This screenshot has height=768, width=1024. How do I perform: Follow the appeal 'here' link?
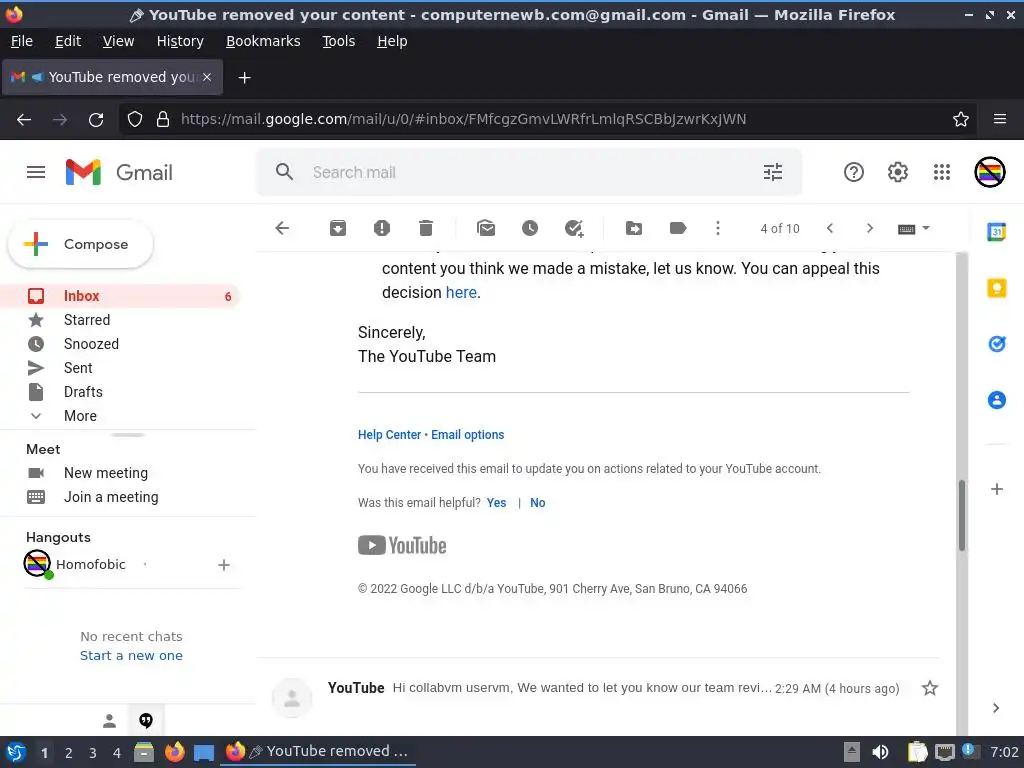[x=461, y=293]
